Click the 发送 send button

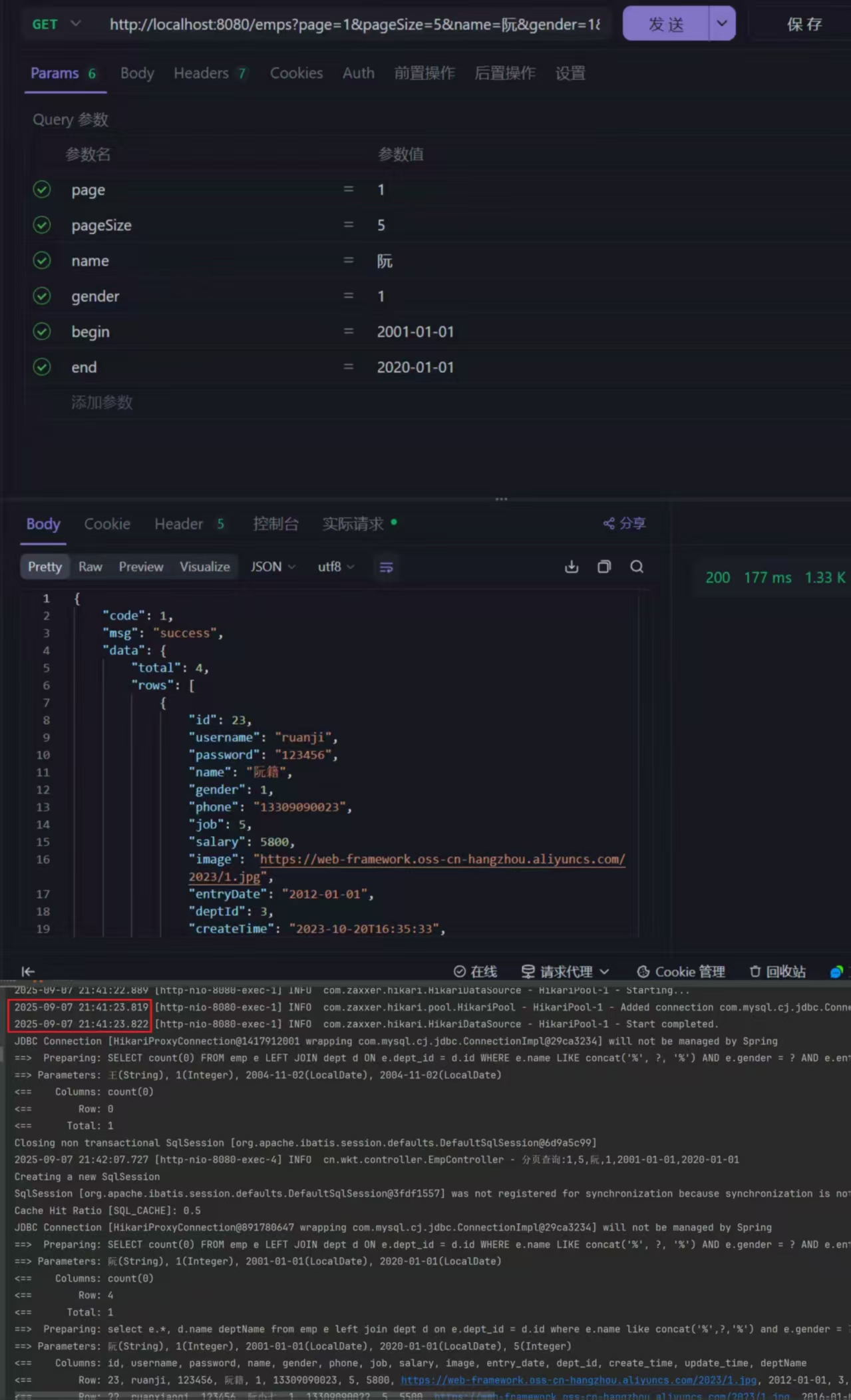[666, 24]
